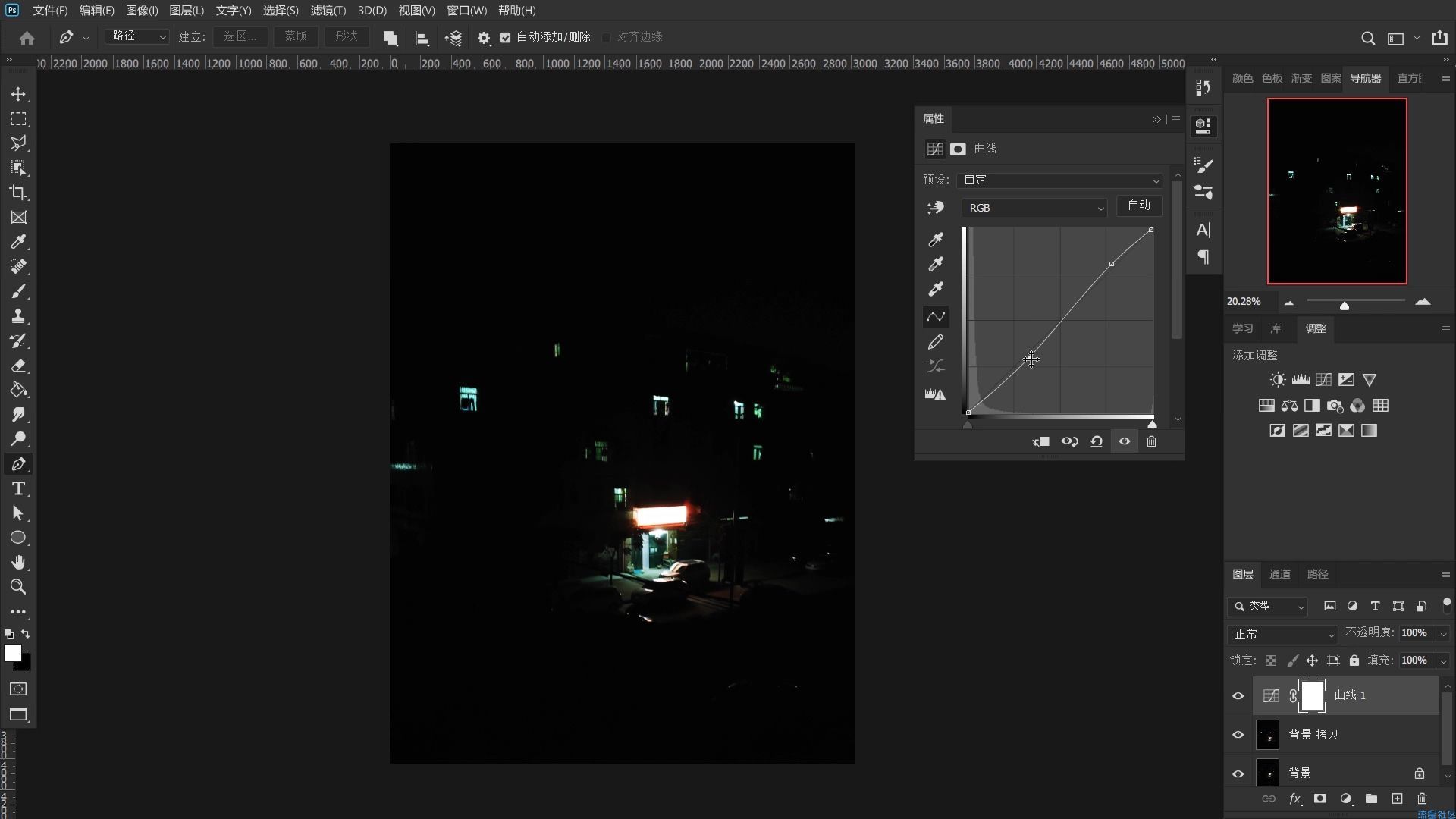Add a layer mask

pyautogui.click(x=1320, y=799)
